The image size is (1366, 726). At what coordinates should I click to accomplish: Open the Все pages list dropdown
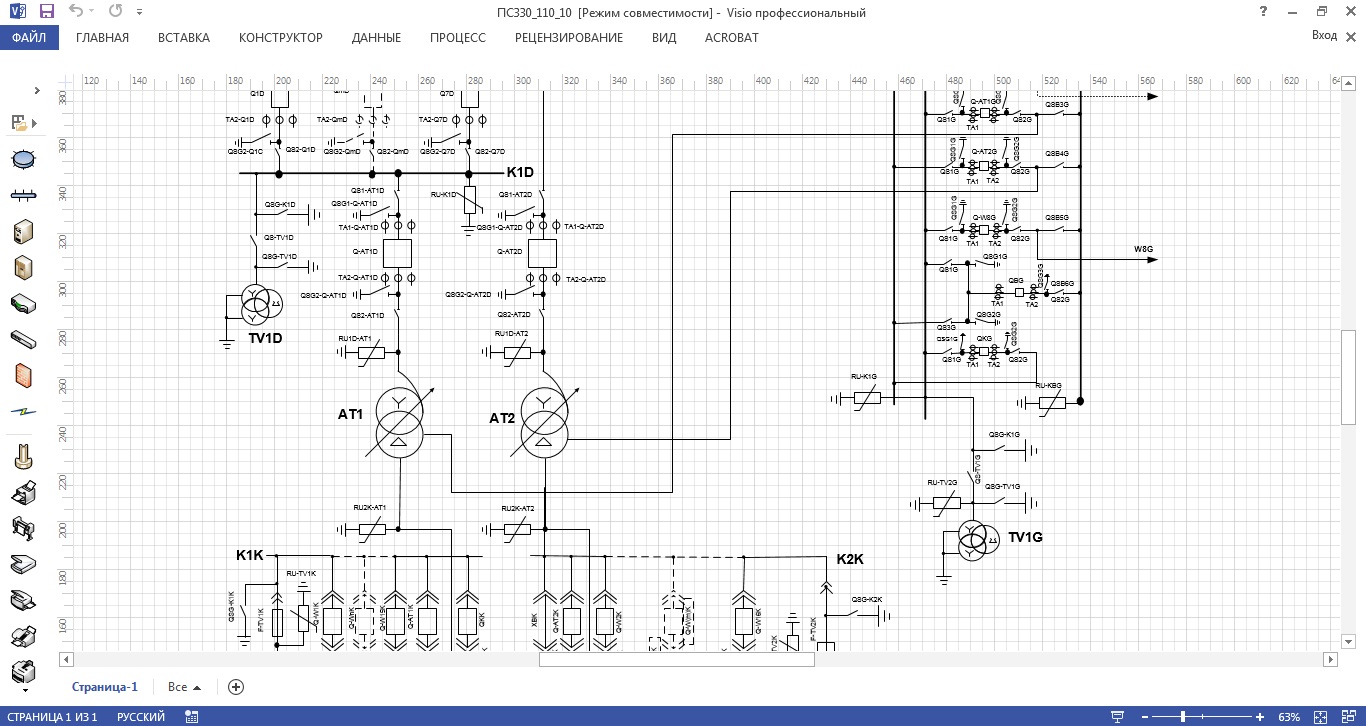point(184,687)
